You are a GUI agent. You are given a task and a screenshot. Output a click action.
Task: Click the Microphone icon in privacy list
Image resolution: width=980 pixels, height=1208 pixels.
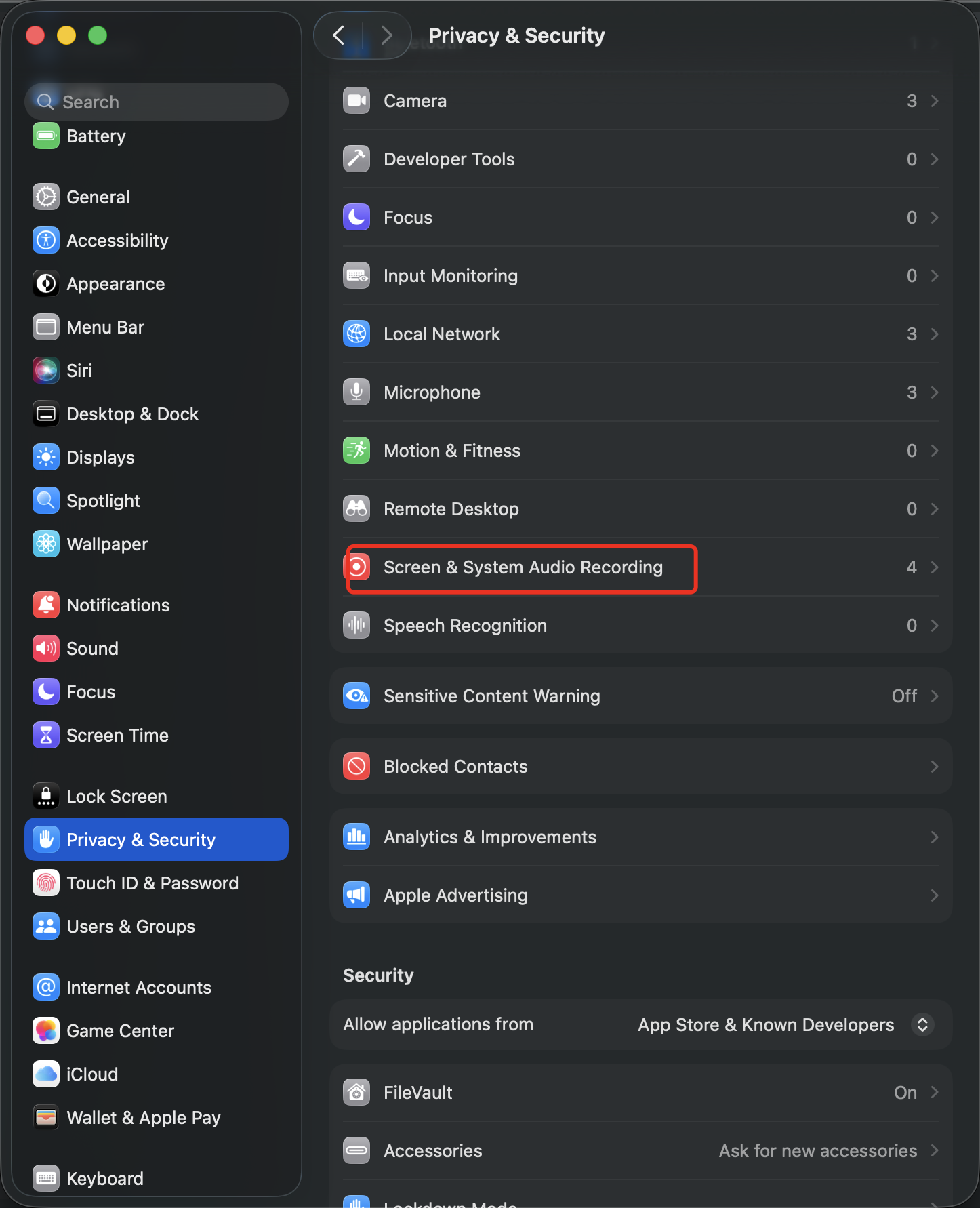click(x=356, y=392)
